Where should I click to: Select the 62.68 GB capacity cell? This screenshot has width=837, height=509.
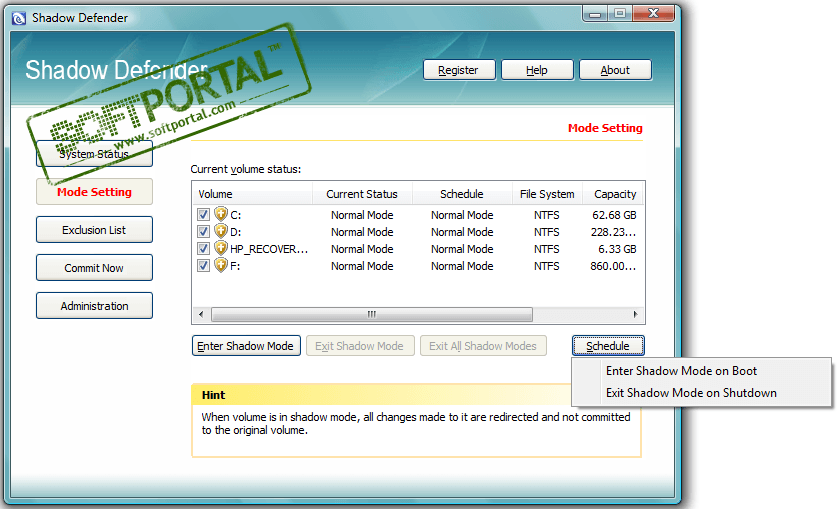pyautogui.click(x=614, y=215)
